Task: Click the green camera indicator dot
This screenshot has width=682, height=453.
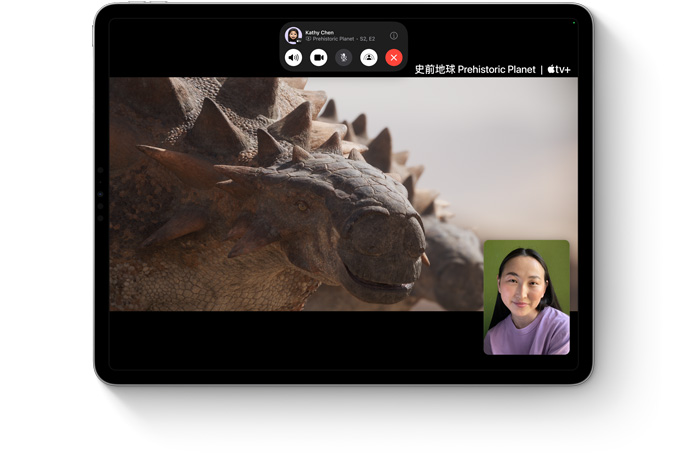Action: 574,23
